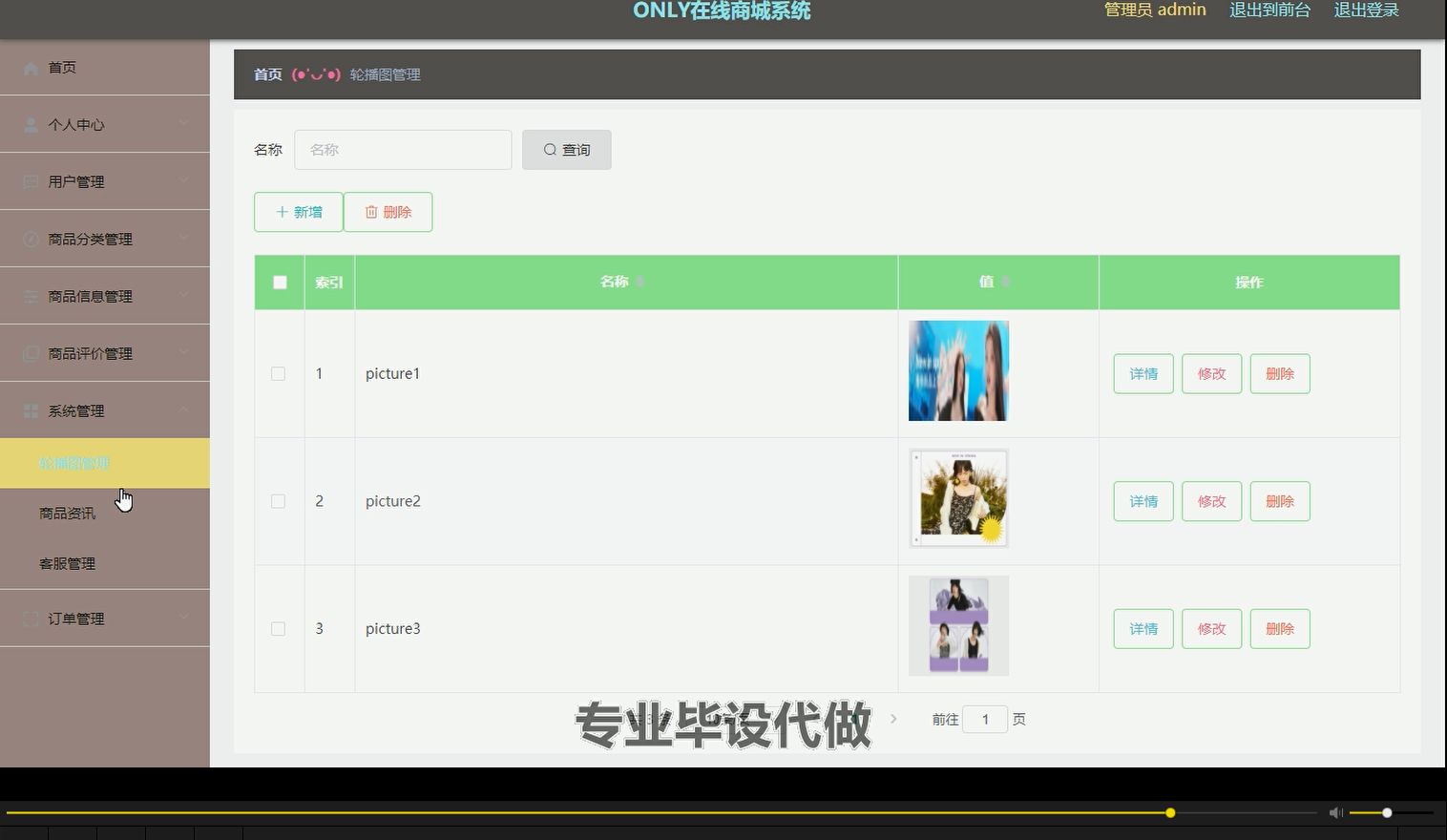Click 删除 for picture1
Image resolution: width=1447 pixels, height=840 pixels.
click(x=1280, y=373)
